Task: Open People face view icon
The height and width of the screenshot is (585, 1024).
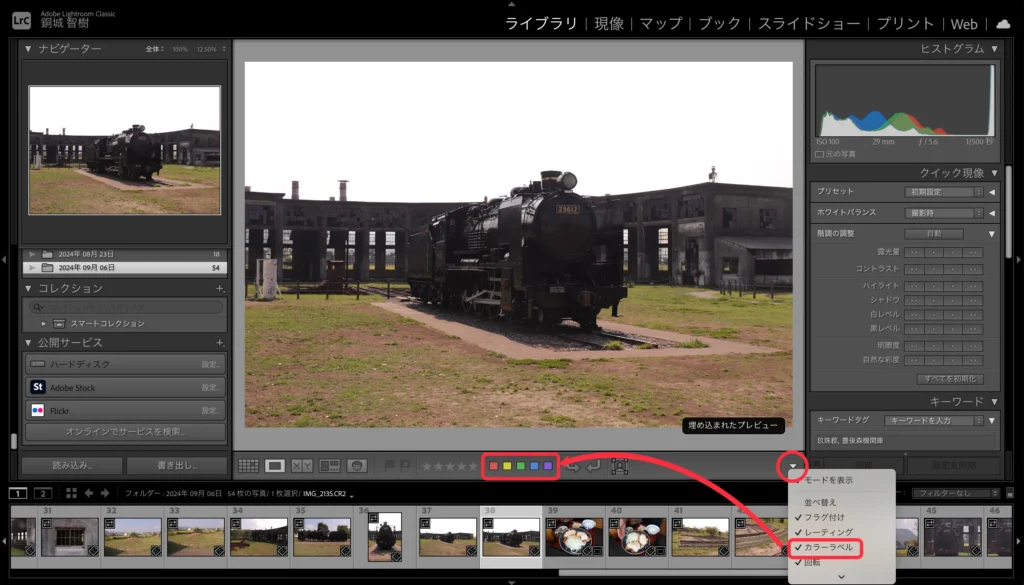Action: [357, 466]
